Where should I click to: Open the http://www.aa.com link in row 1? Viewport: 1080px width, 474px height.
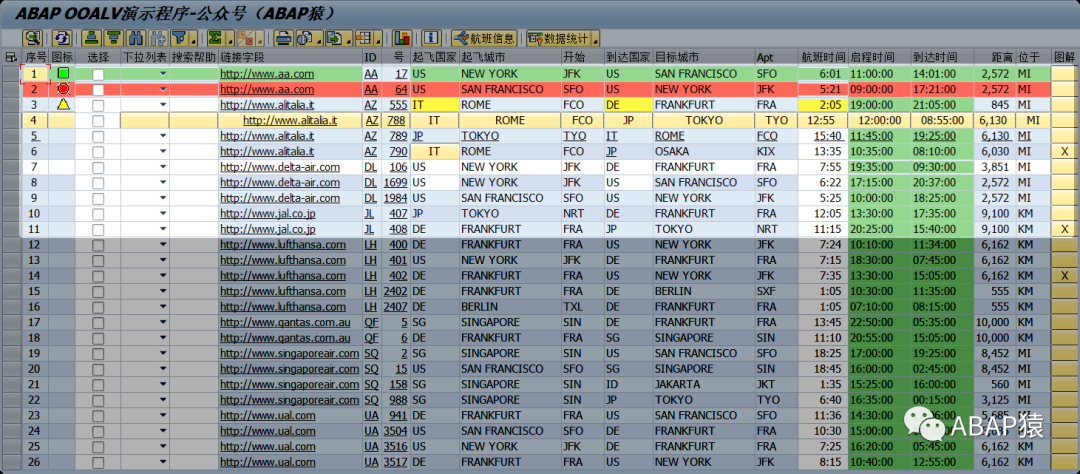tap(267, 74)
